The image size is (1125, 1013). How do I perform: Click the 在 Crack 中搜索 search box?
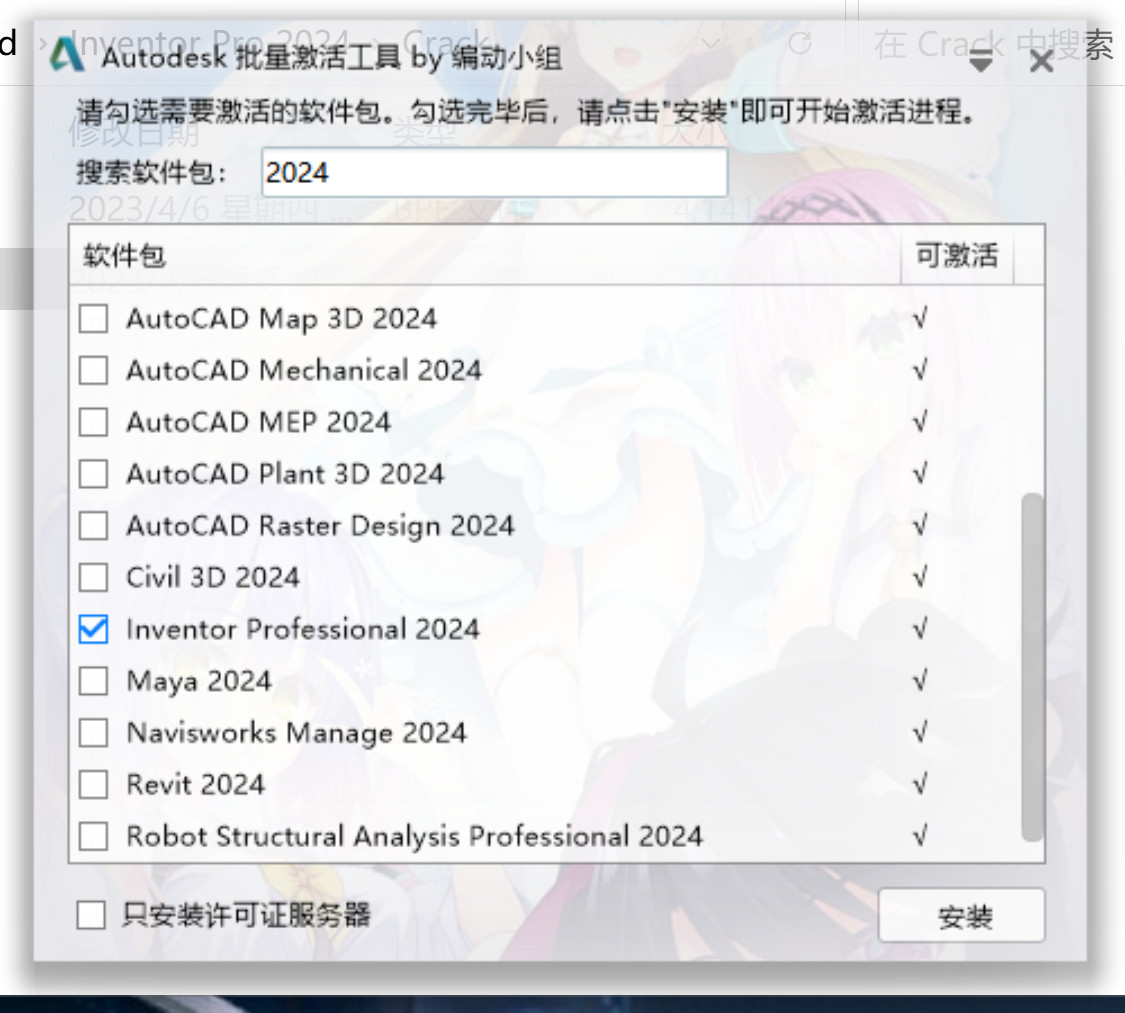990,43
